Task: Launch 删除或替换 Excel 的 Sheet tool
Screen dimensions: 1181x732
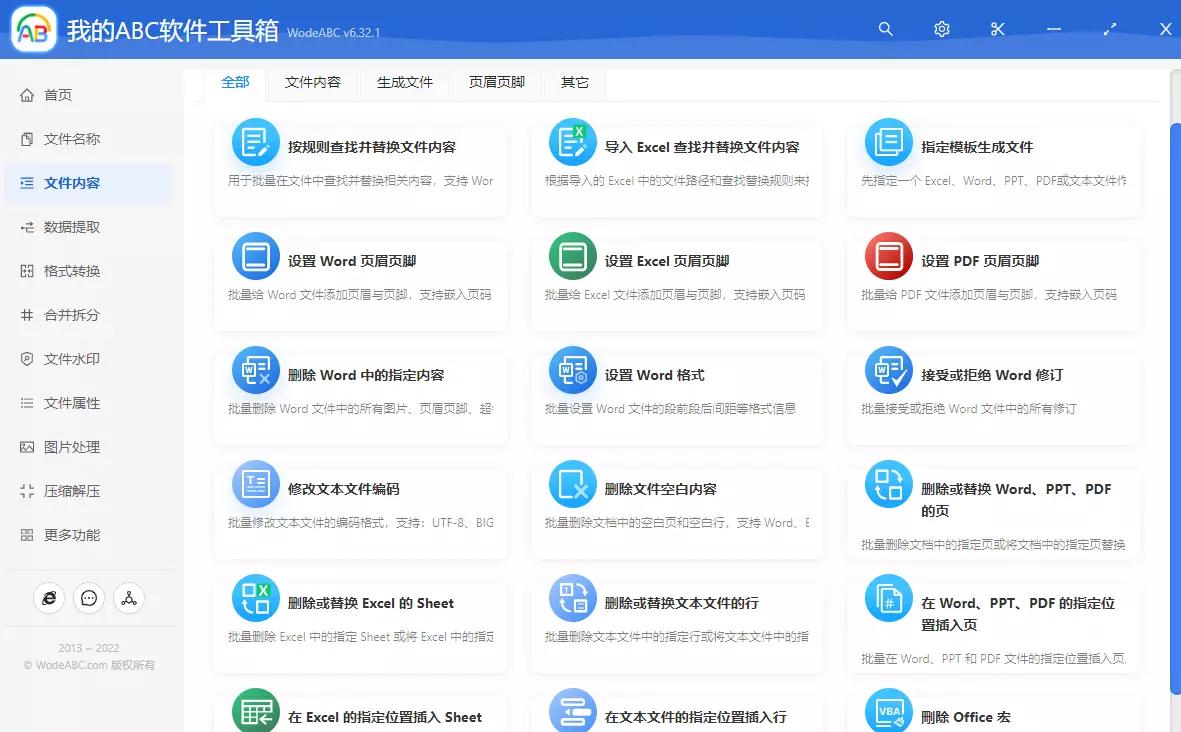Action: [360, 622]
